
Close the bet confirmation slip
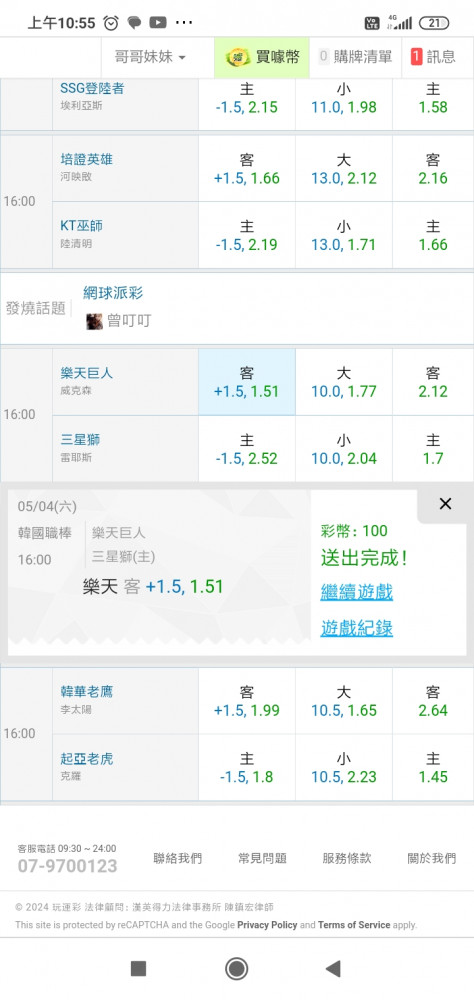click(x=445, y=504)
